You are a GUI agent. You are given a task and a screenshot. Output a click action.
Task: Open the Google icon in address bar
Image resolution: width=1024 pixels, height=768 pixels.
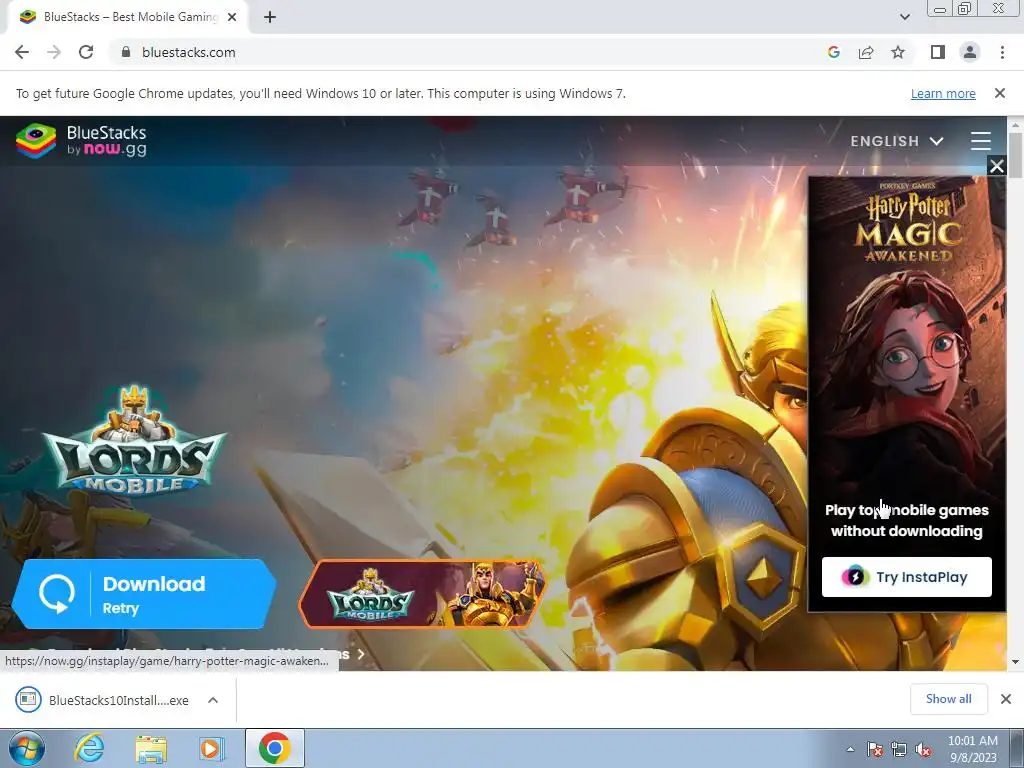point(833,52)
